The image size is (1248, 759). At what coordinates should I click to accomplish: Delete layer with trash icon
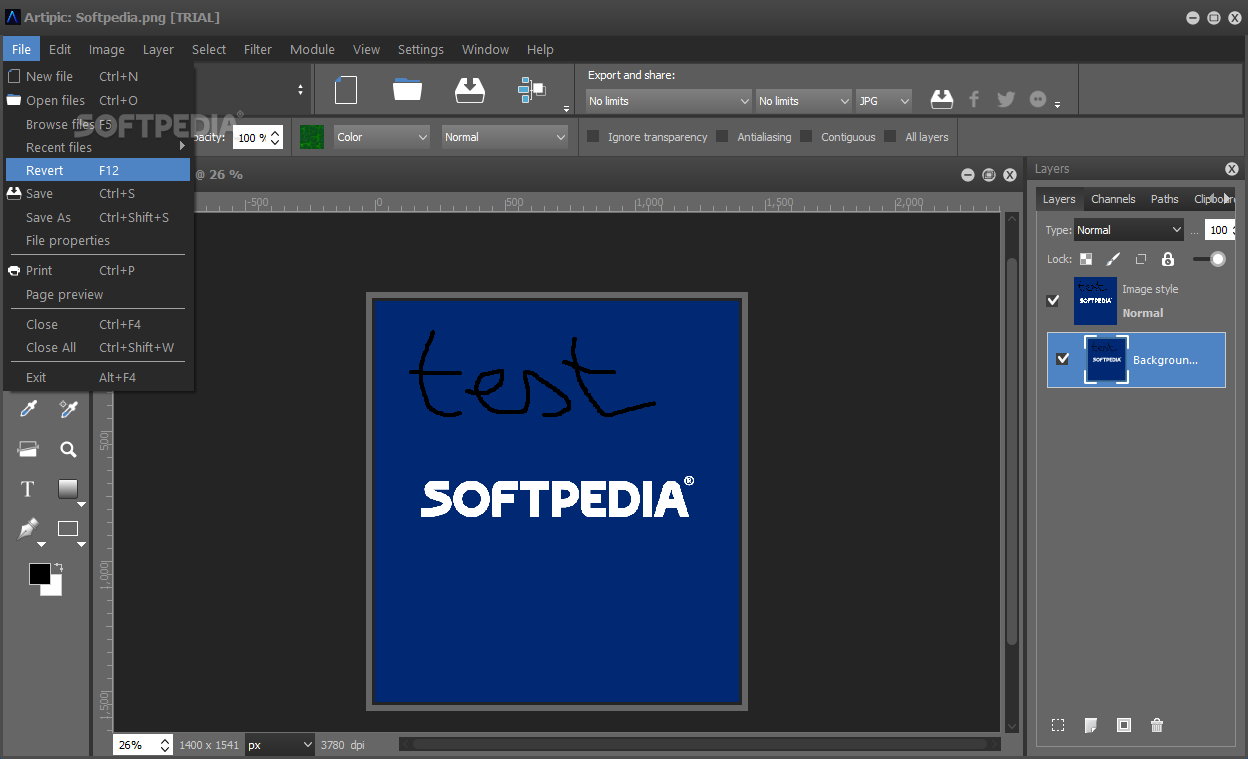(1157, 725)
